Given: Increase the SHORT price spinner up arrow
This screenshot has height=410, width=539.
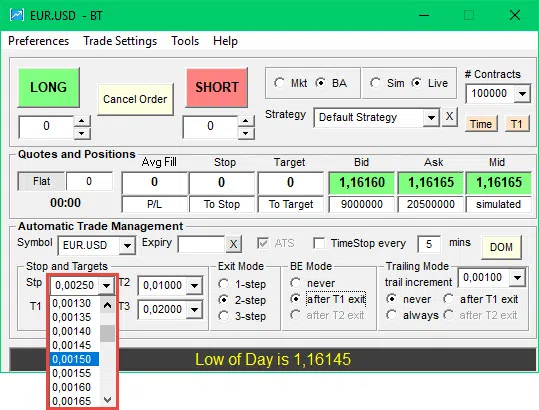Looking at the screenshot, I should [245, 121].
